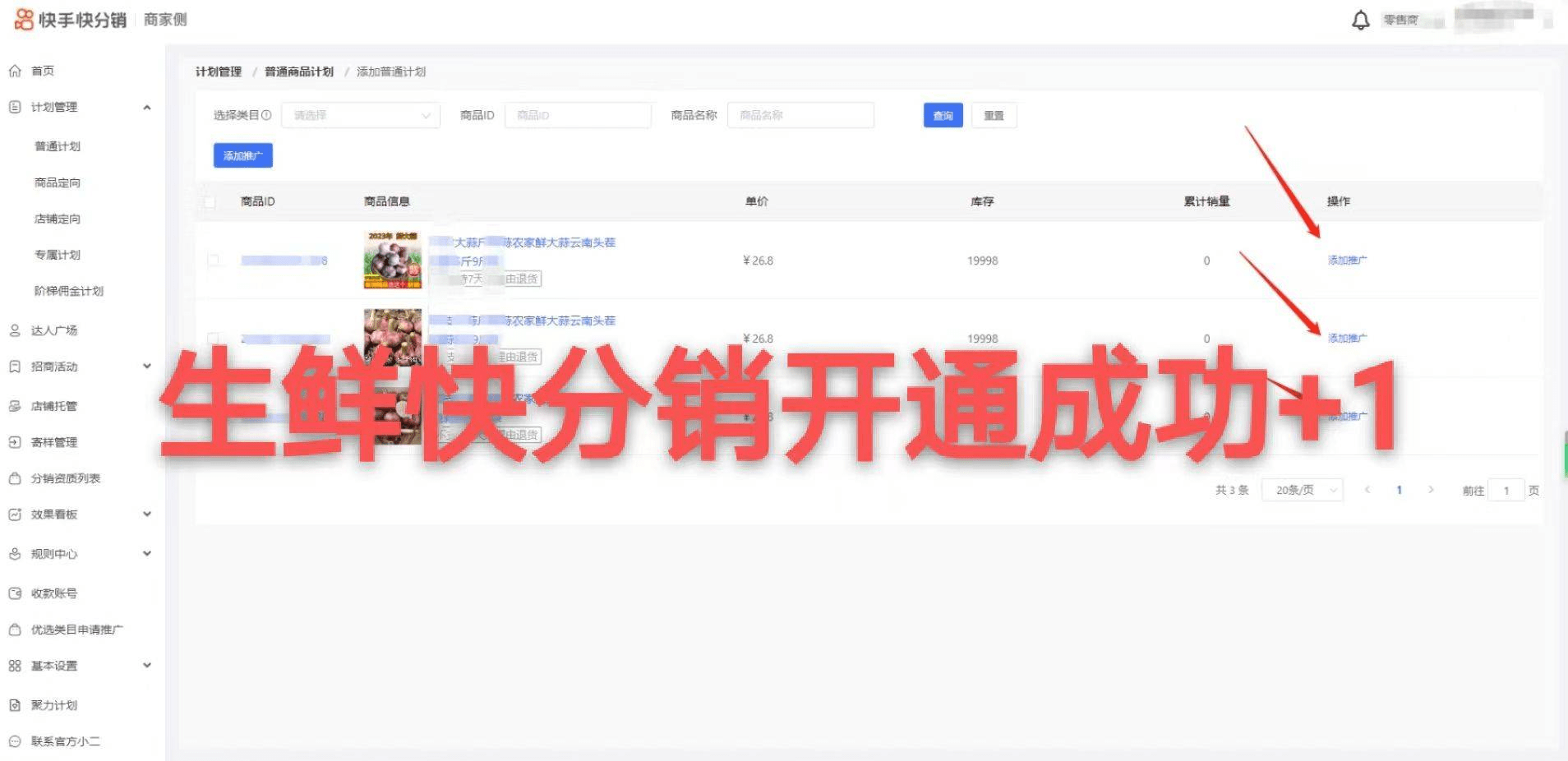This screenshot has height=761, width=1568.
Task: Click the 前往 page number input
Action: 1506,491
